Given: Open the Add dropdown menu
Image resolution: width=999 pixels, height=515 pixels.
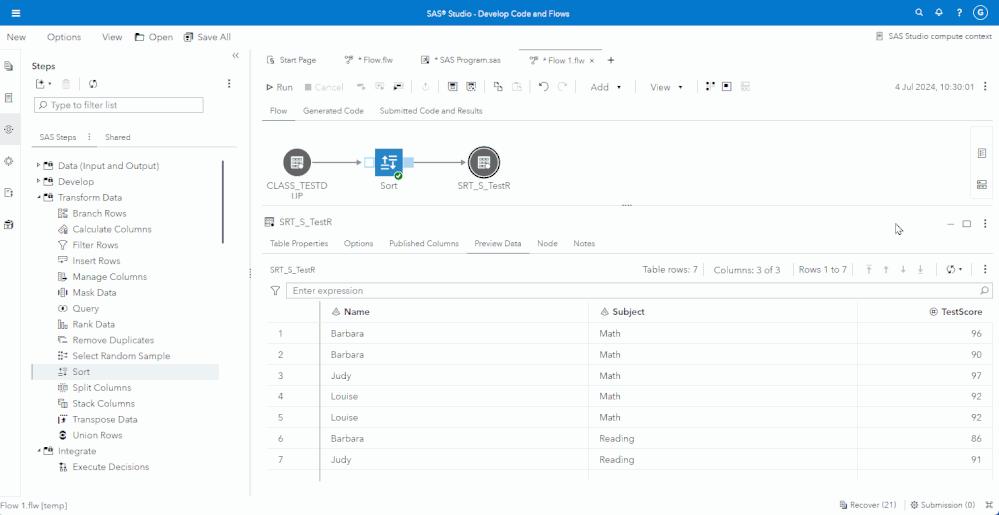Looking at the screenshot, I should (x=605, y=87).
